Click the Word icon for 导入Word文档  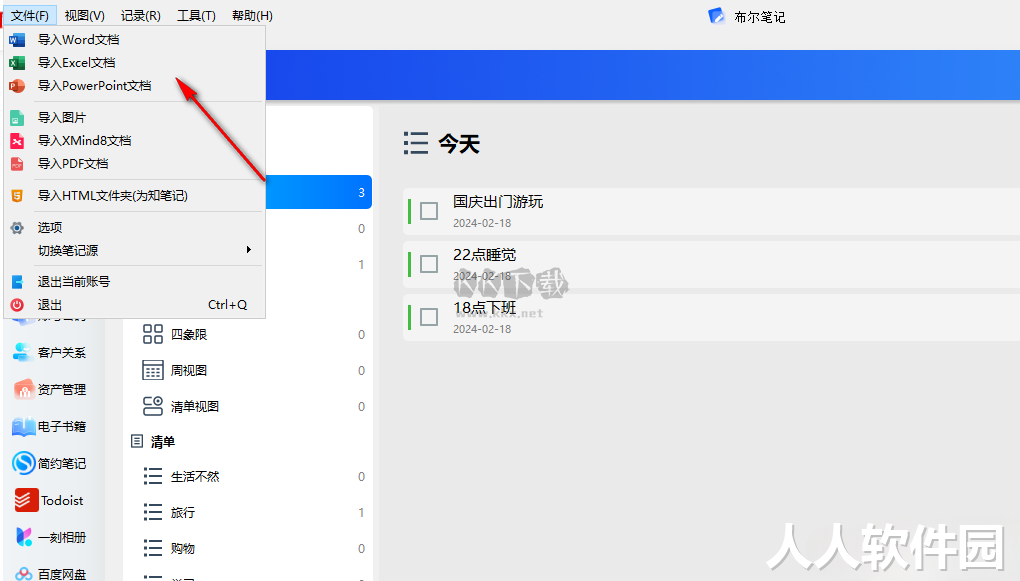coord(17,40)
